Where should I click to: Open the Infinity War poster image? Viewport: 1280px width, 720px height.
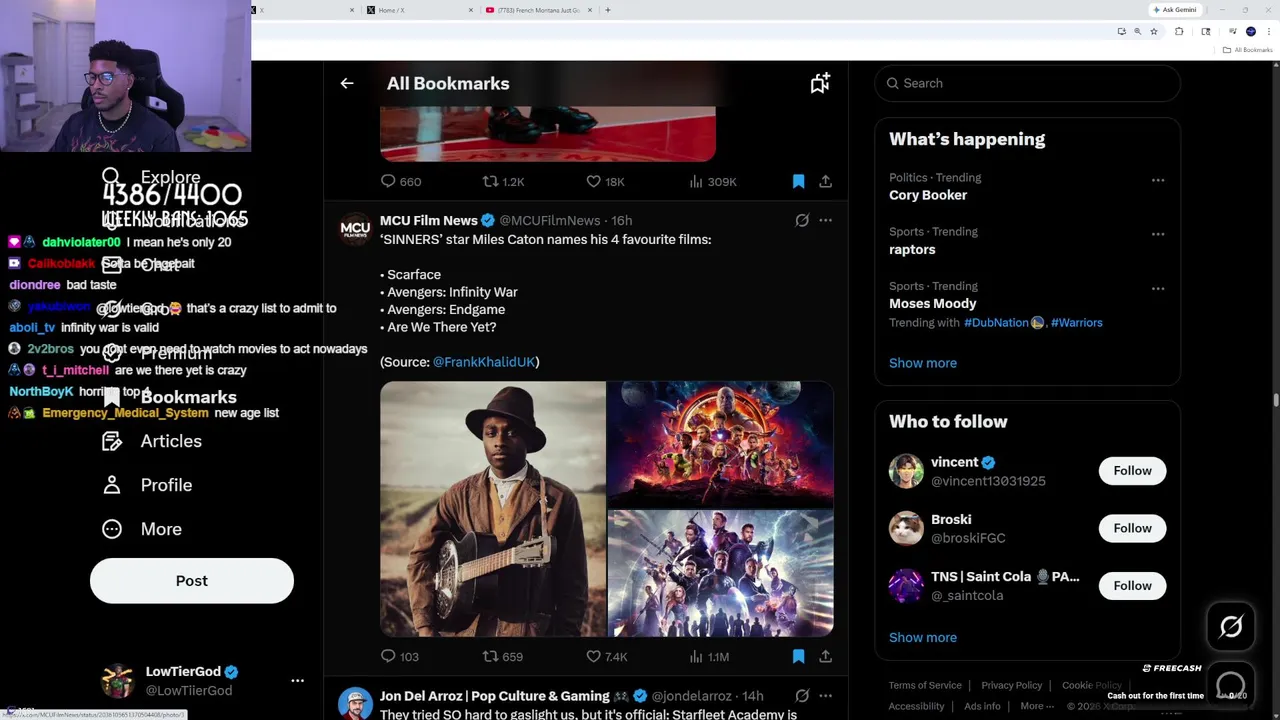721,444
